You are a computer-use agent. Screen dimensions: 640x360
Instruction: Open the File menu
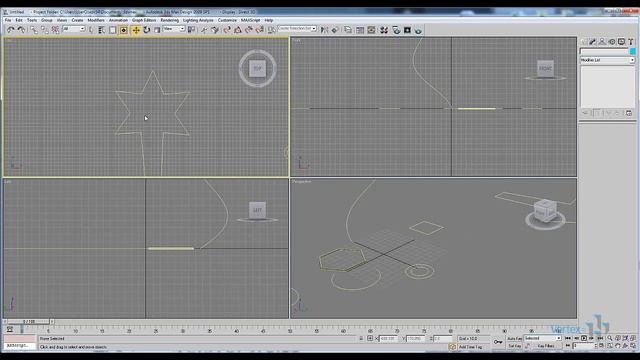tap(8, 20)
